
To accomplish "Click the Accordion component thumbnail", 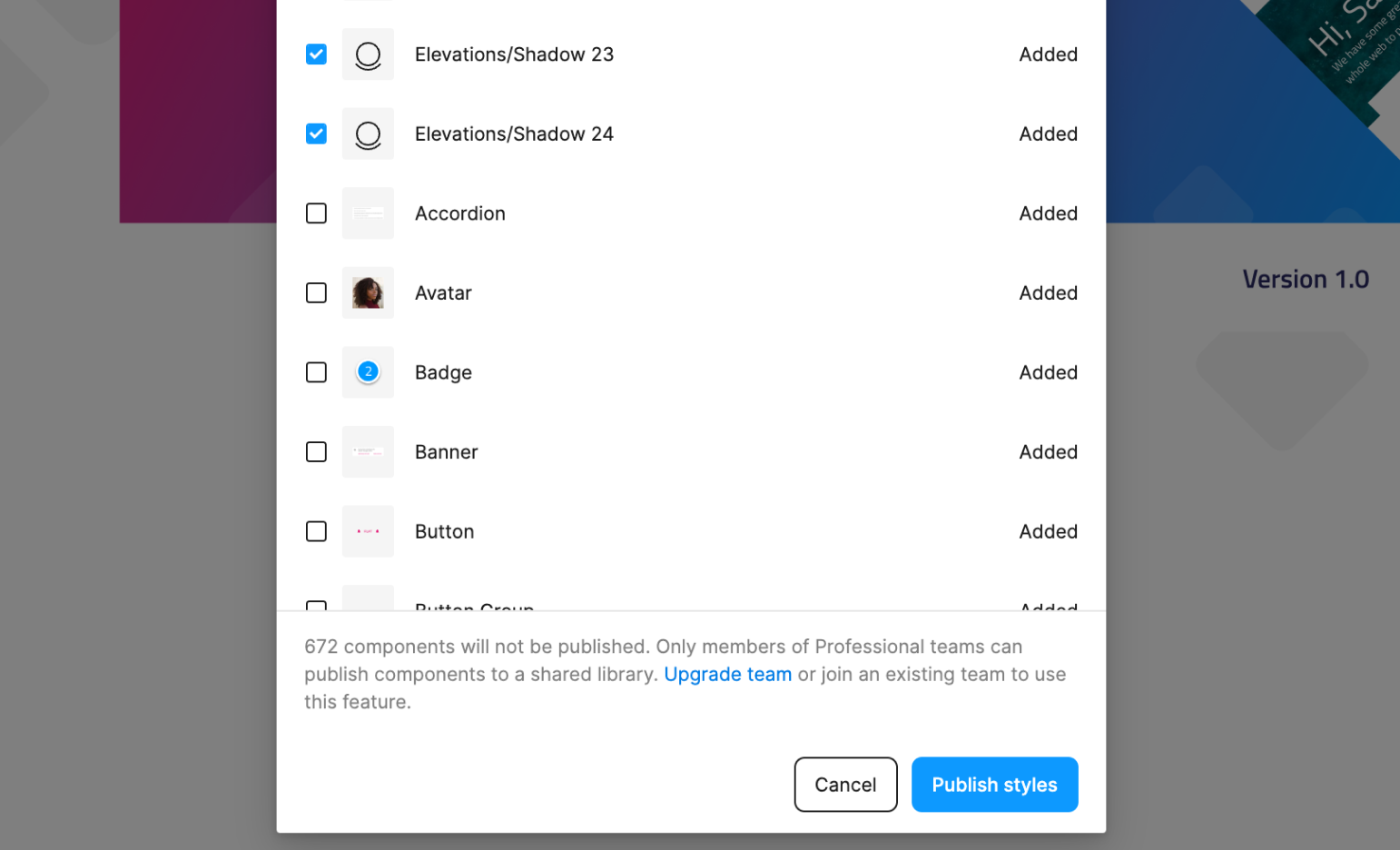I will pyautogui.click(x=368, y=213).
